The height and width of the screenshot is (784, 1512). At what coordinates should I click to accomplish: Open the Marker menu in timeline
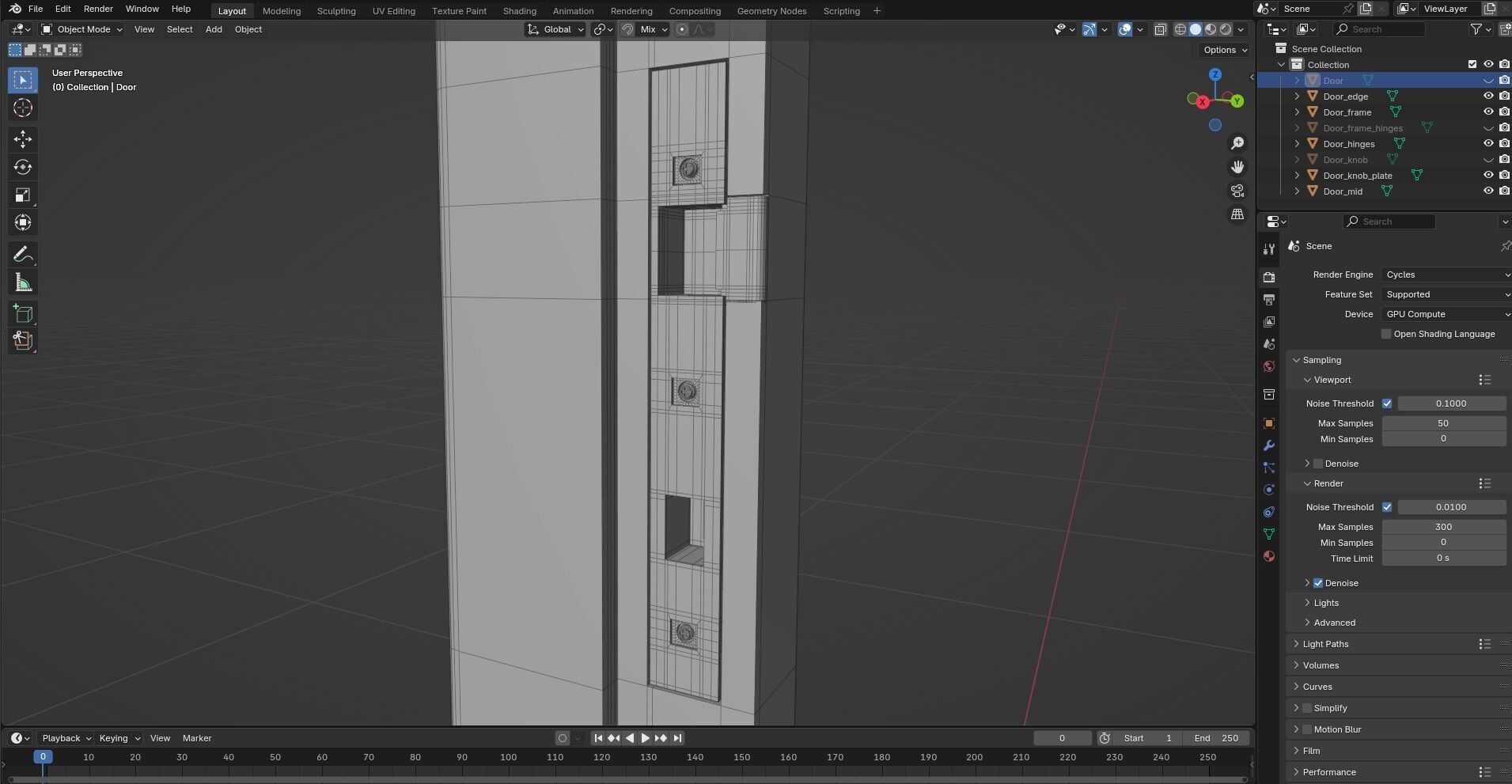coord(197,738)
